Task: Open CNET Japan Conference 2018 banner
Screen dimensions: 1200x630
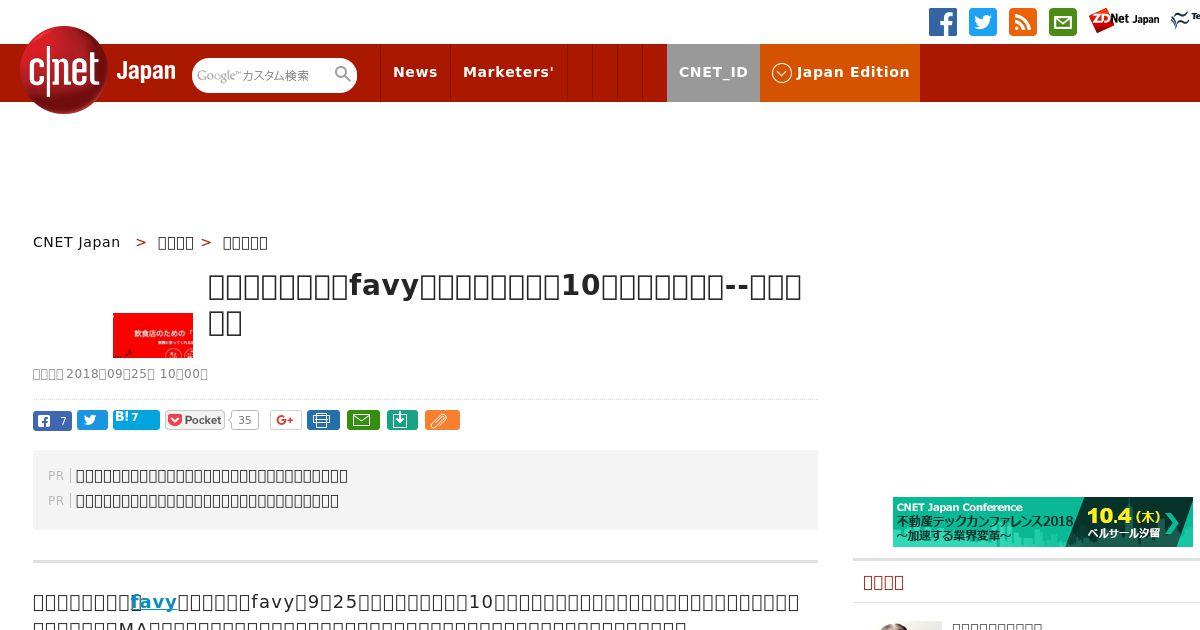Action: pos(1043,522)
